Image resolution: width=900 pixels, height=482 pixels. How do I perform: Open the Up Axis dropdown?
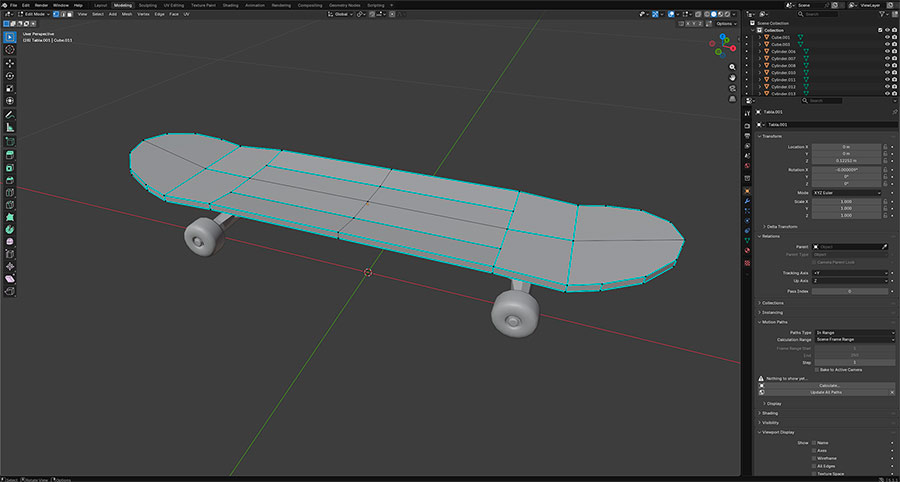pos(850,281)
